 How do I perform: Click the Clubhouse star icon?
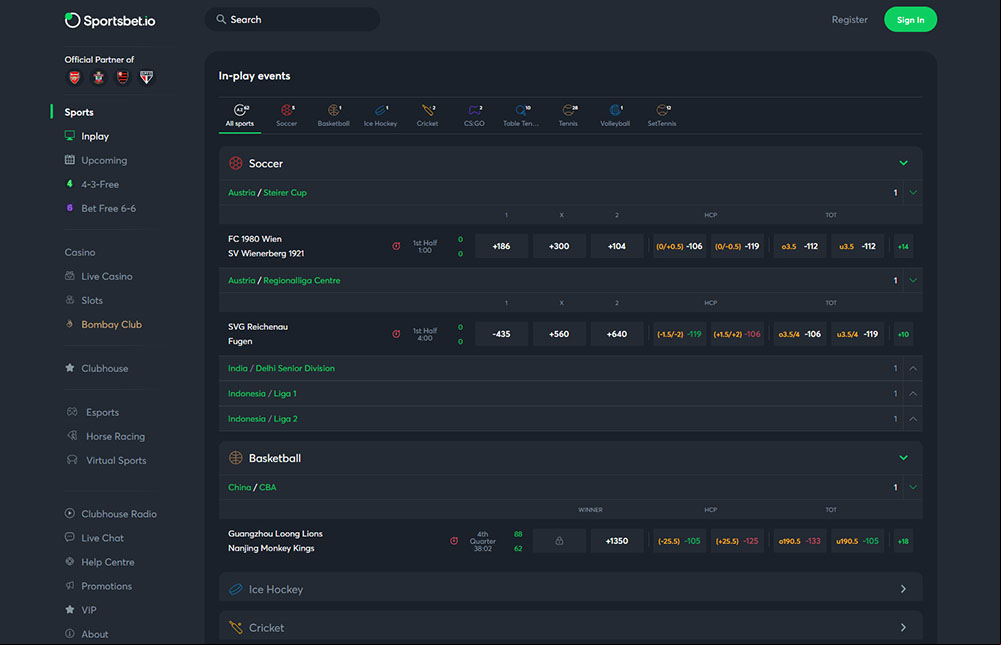70,368
